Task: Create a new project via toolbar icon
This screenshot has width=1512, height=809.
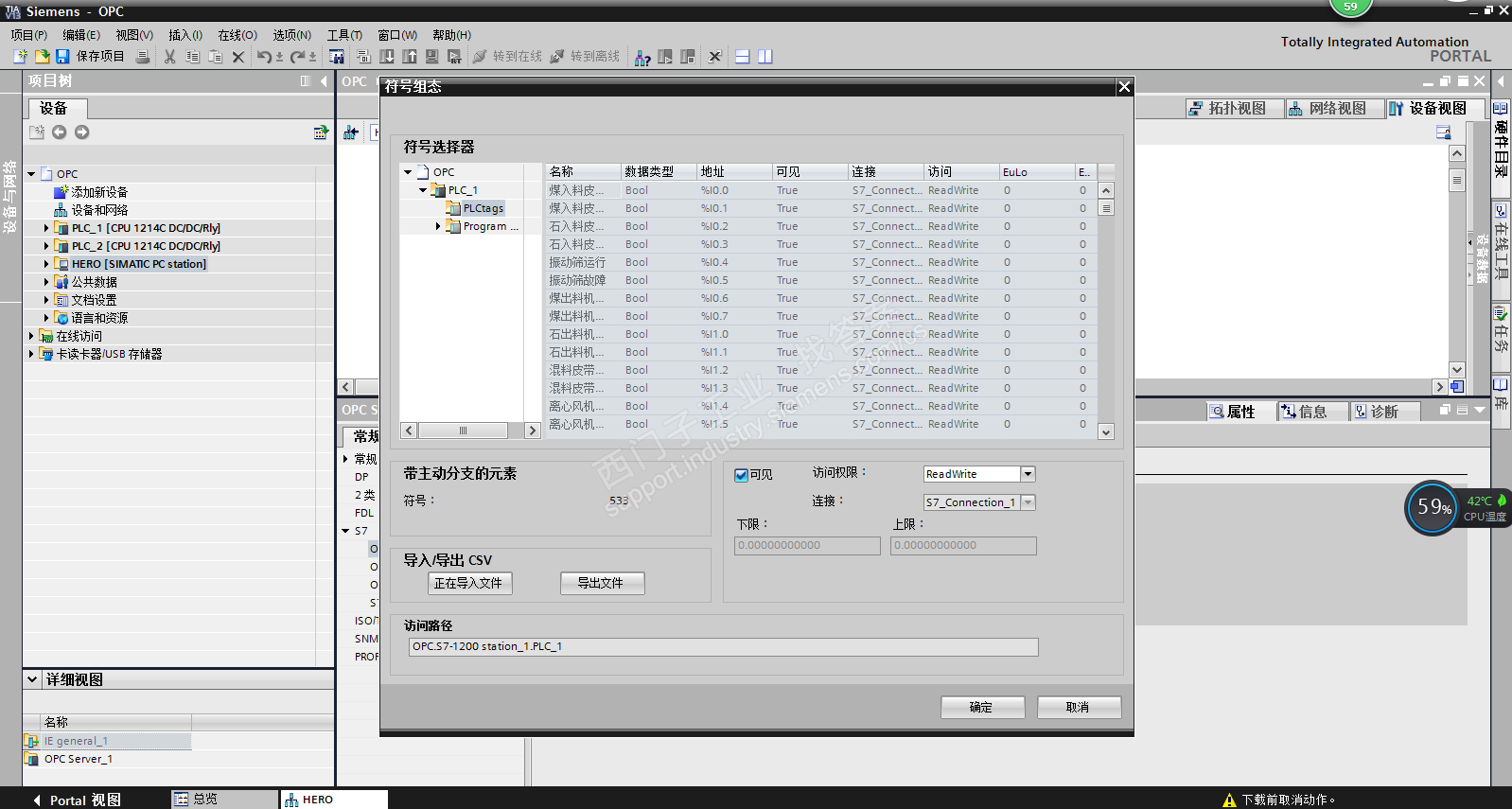Action: click(20, 57)
